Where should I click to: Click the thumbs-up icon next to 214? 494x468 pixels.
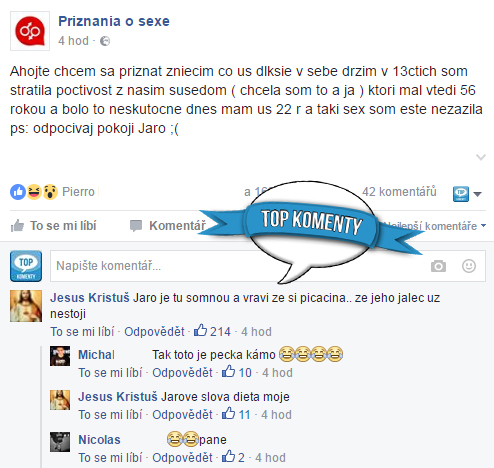pyautogui.click(x=200, y=331)
